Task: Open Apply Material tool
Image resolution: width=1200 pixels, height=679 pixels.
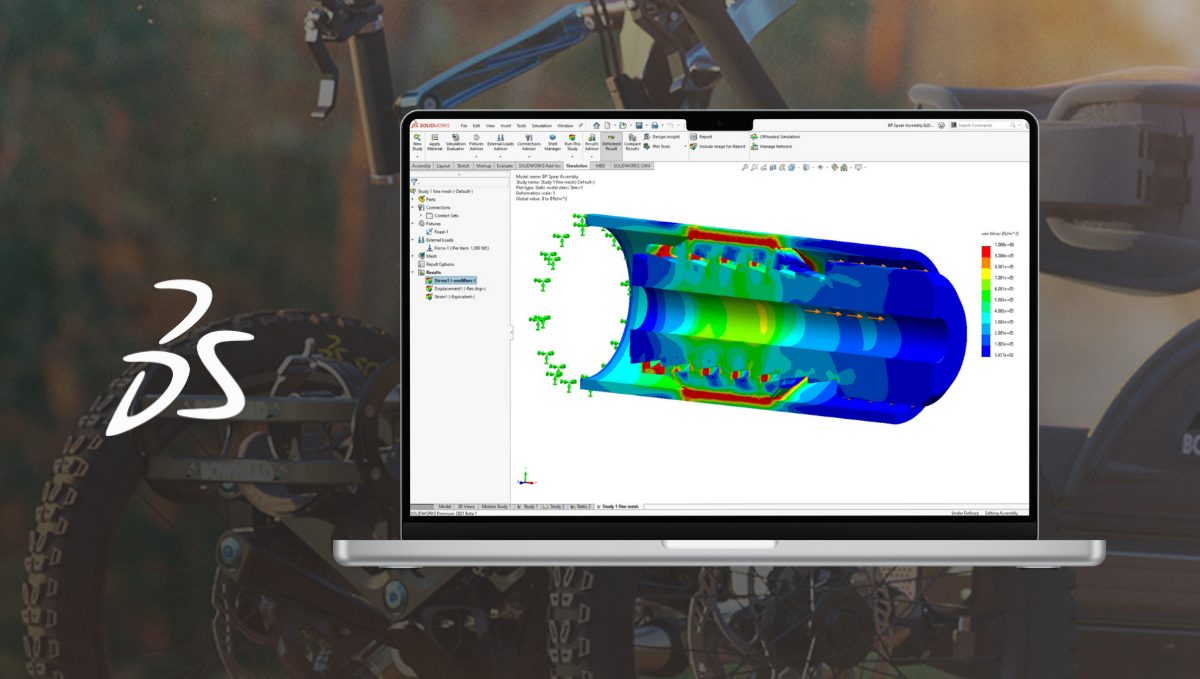Action: pos(435,142)
